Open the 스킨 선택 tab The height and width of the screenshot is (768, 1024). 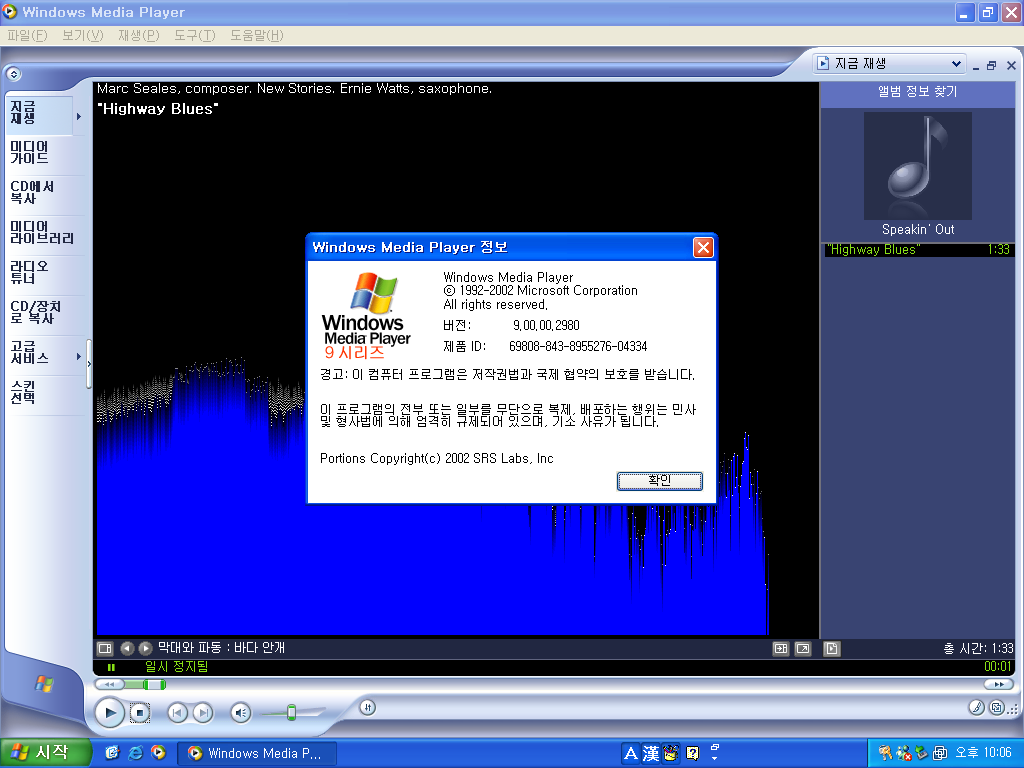[46, 393]
